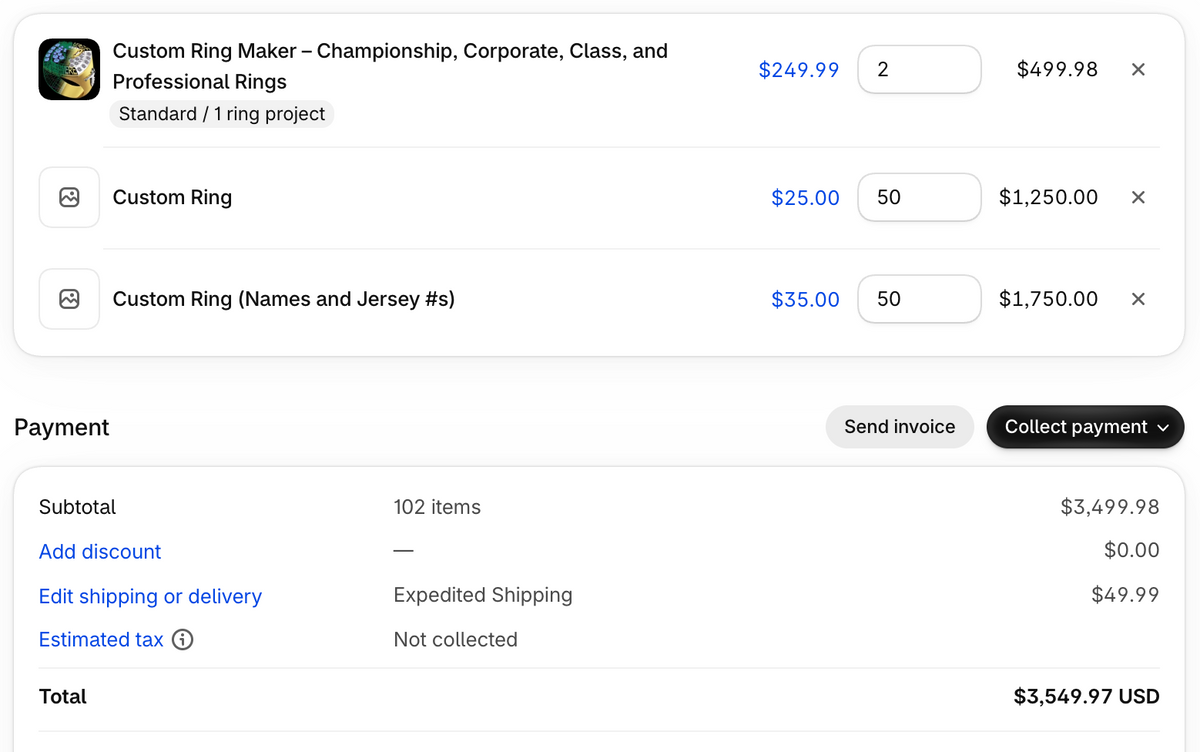This screenshot has width=1200, height=752.
Task: Edit the $25.00 Custom Ring price
Action: (x=805, y=198)
